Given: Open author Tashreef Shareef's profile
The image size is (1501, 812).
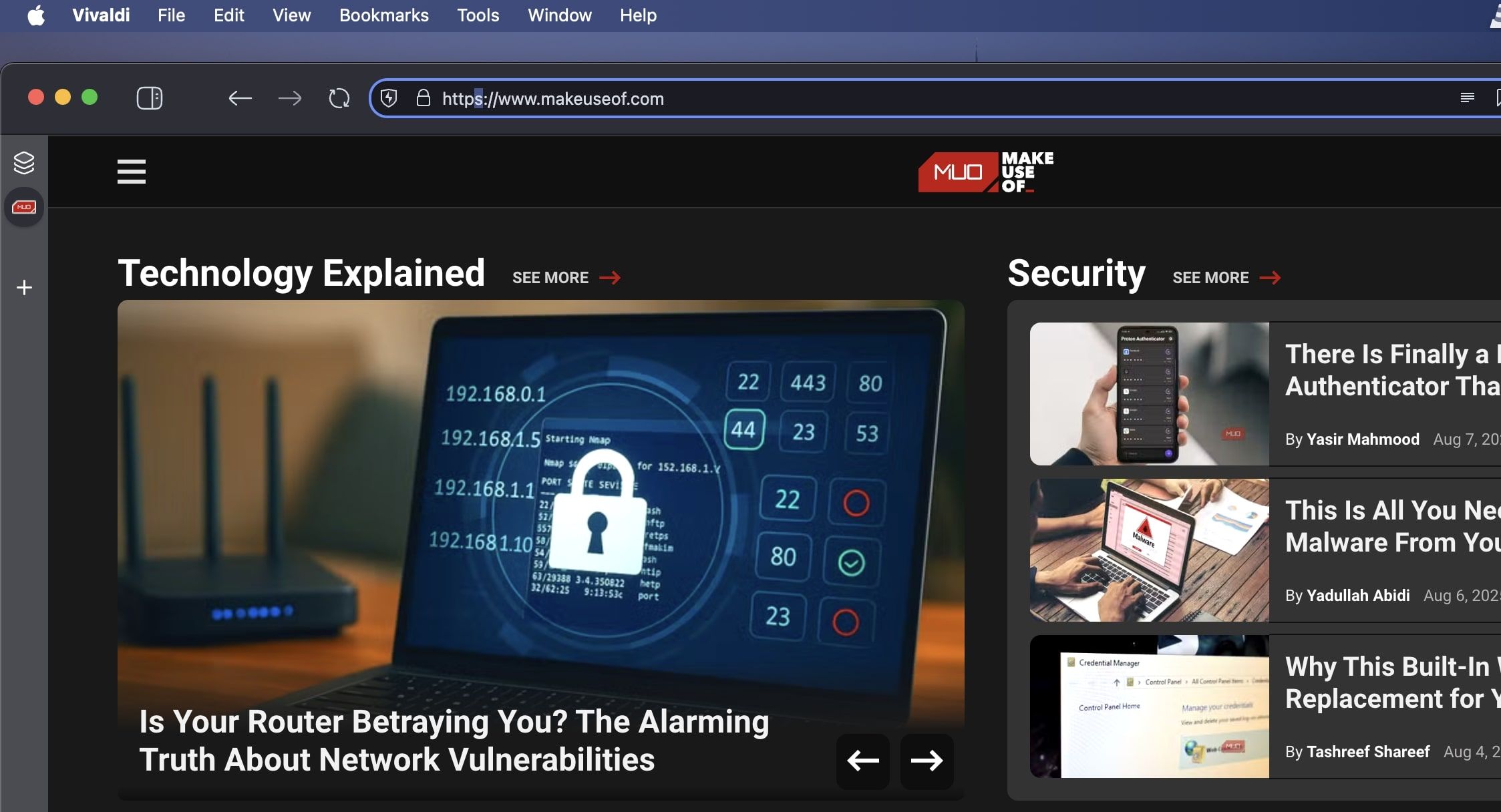Looking at the screenshot, I should [1368, 752].
